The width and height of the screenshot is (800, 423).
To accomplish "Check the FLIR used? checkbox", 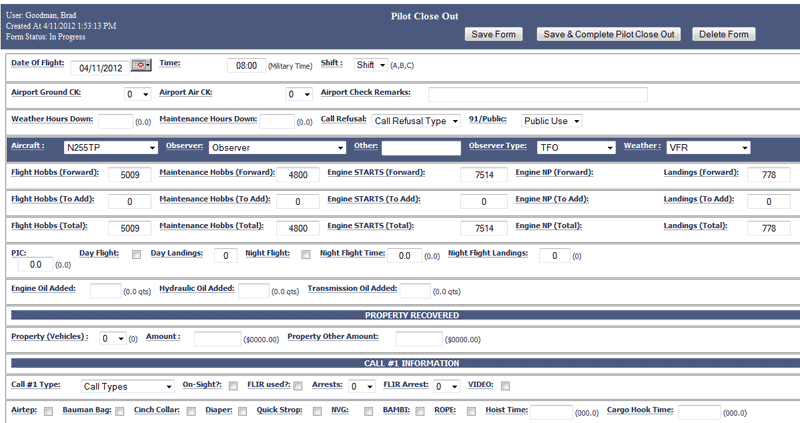I will pos(298,386).
